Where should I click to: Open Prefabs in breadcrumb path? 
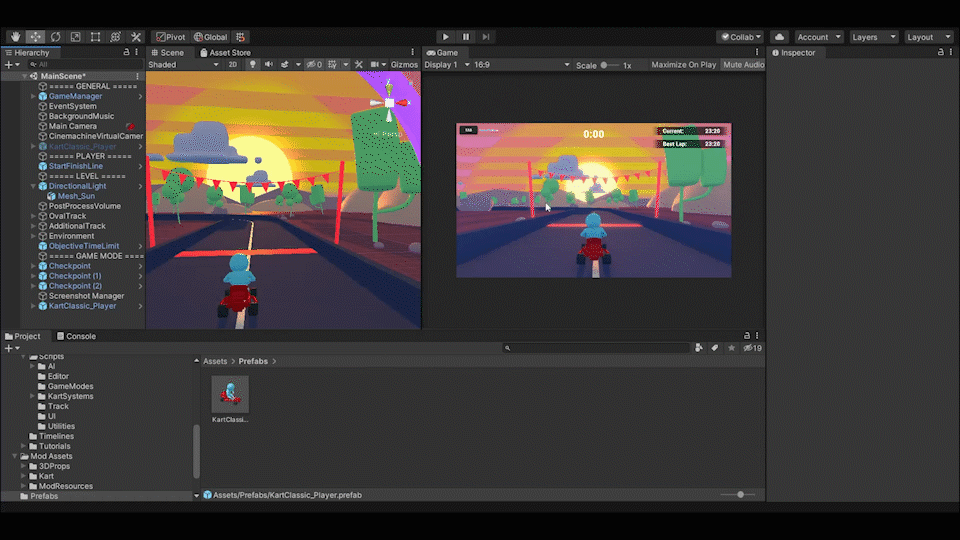pos(253,361)
